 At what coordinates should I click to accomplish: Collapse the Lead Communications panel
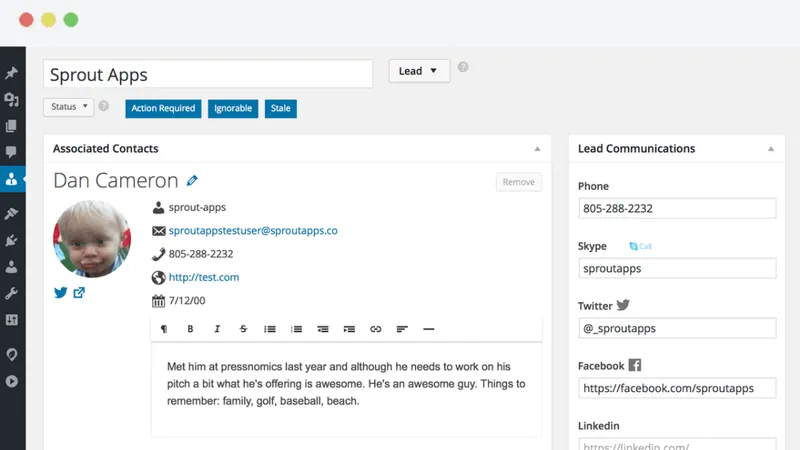pyautogui.click(x=771, y=149)
